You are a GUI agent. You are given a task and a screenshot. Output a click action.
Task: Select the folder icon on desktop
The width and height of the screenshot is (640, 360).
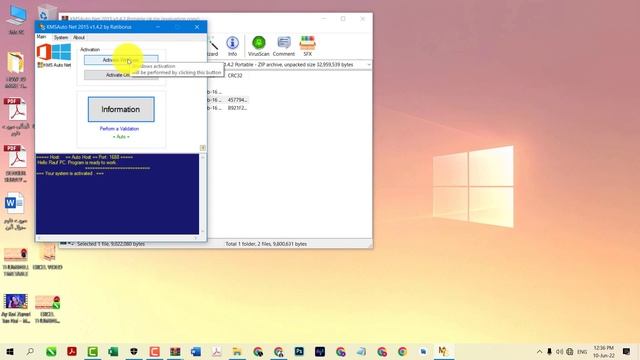16,70
